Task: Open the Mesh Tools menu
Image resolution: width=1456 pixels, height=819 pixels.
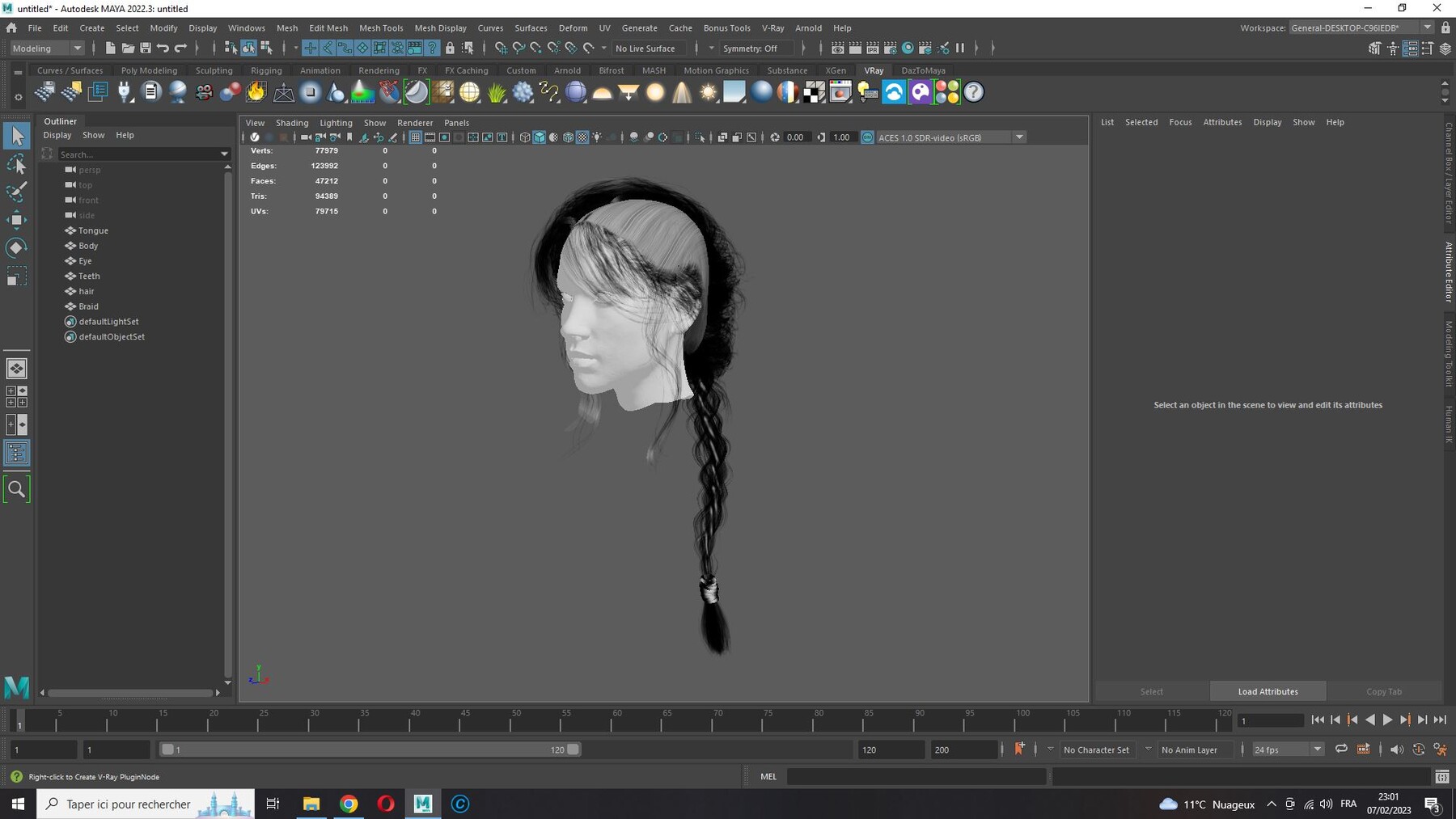Action: 381,27
